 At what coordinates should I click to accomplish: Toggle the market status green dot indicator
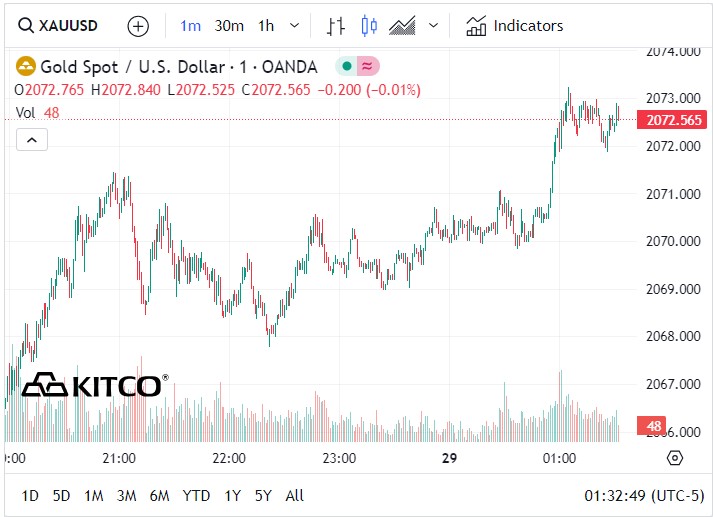tap(345, 67)
